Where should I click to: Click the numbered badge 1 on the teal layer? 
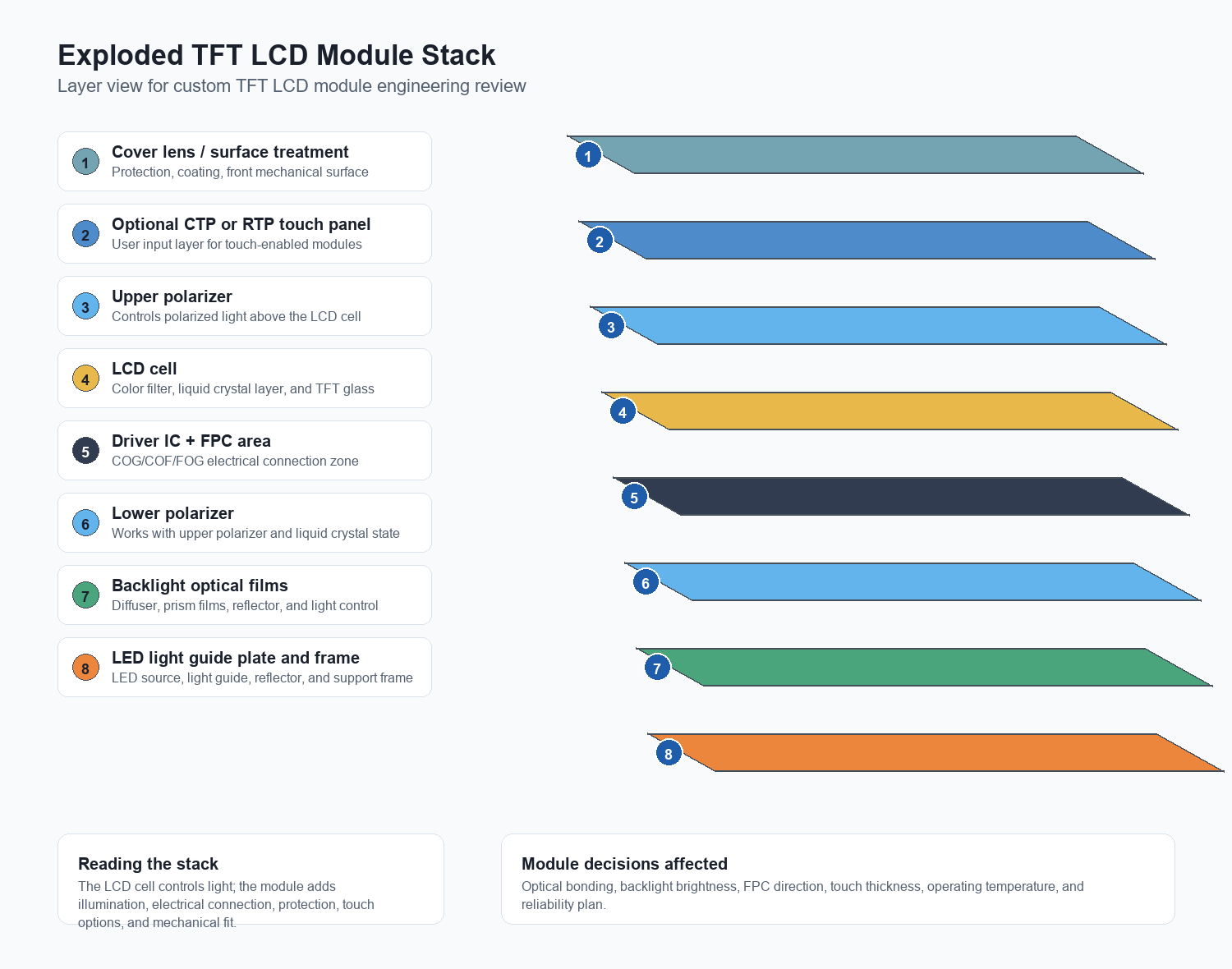point(588,155)
